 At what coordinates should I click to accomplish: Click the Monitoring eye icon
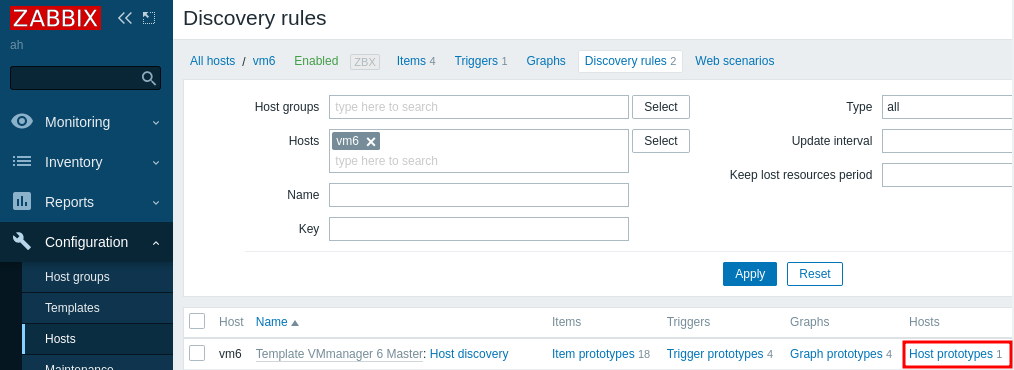point(22,122)
